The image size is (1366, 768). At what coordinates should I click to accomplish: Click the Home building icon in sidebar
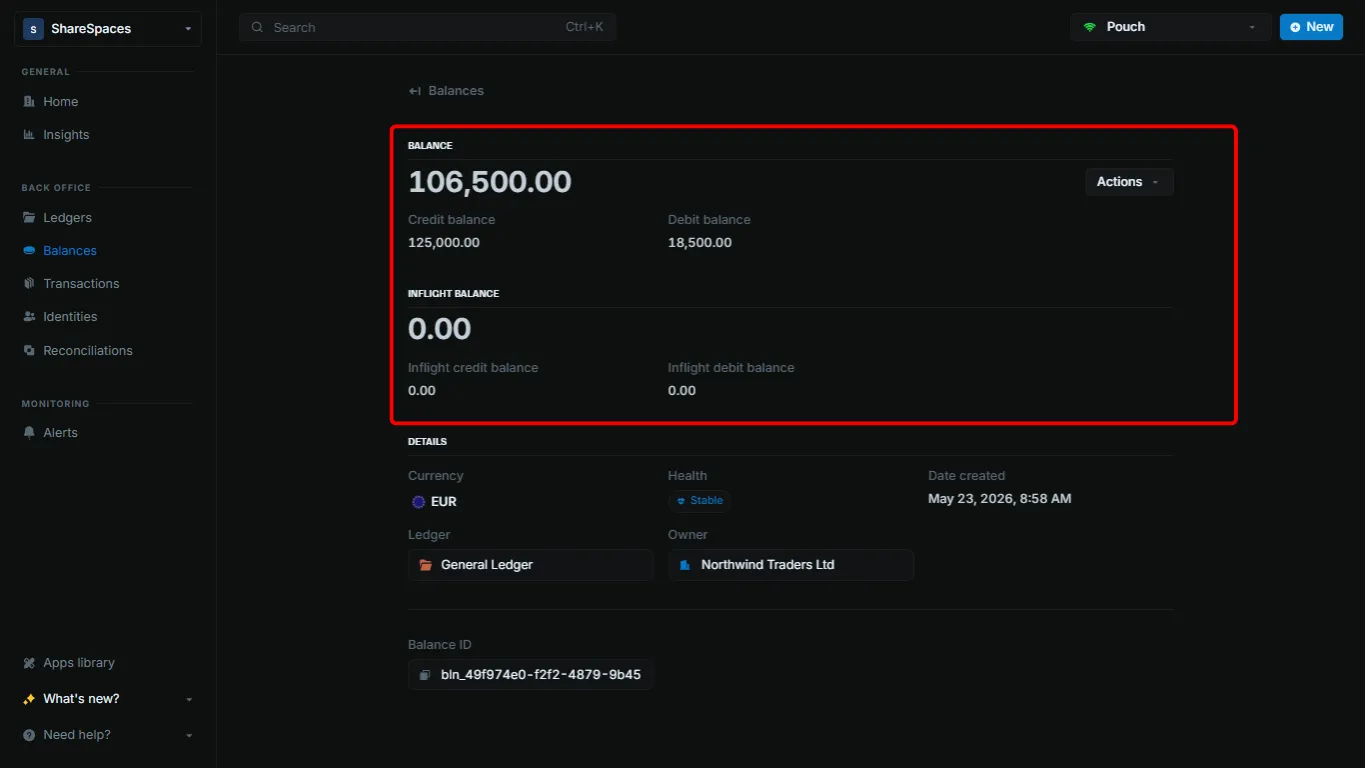(29, 102)
